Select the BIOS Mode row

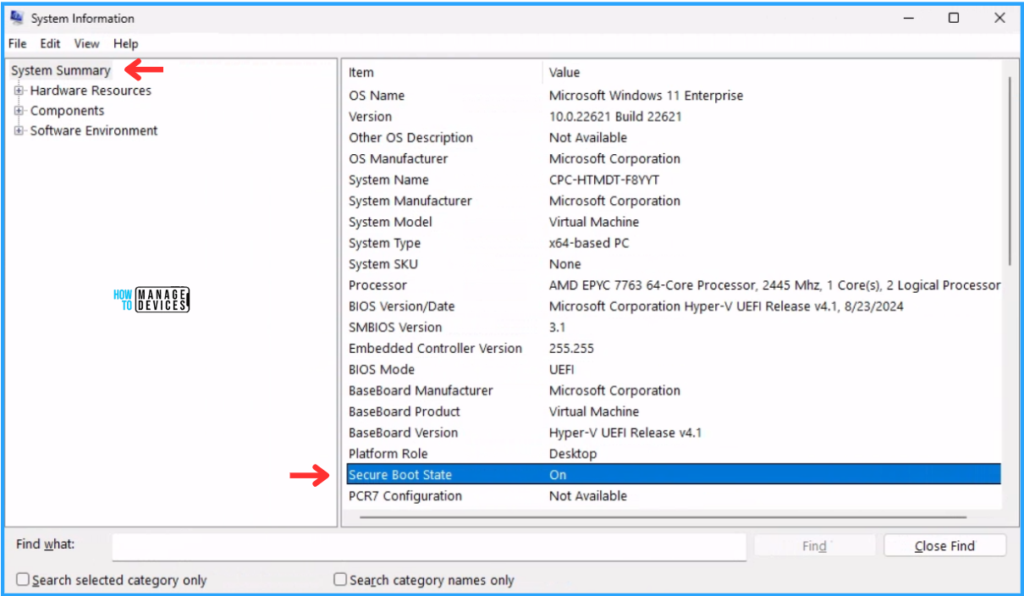coord(673,369)
